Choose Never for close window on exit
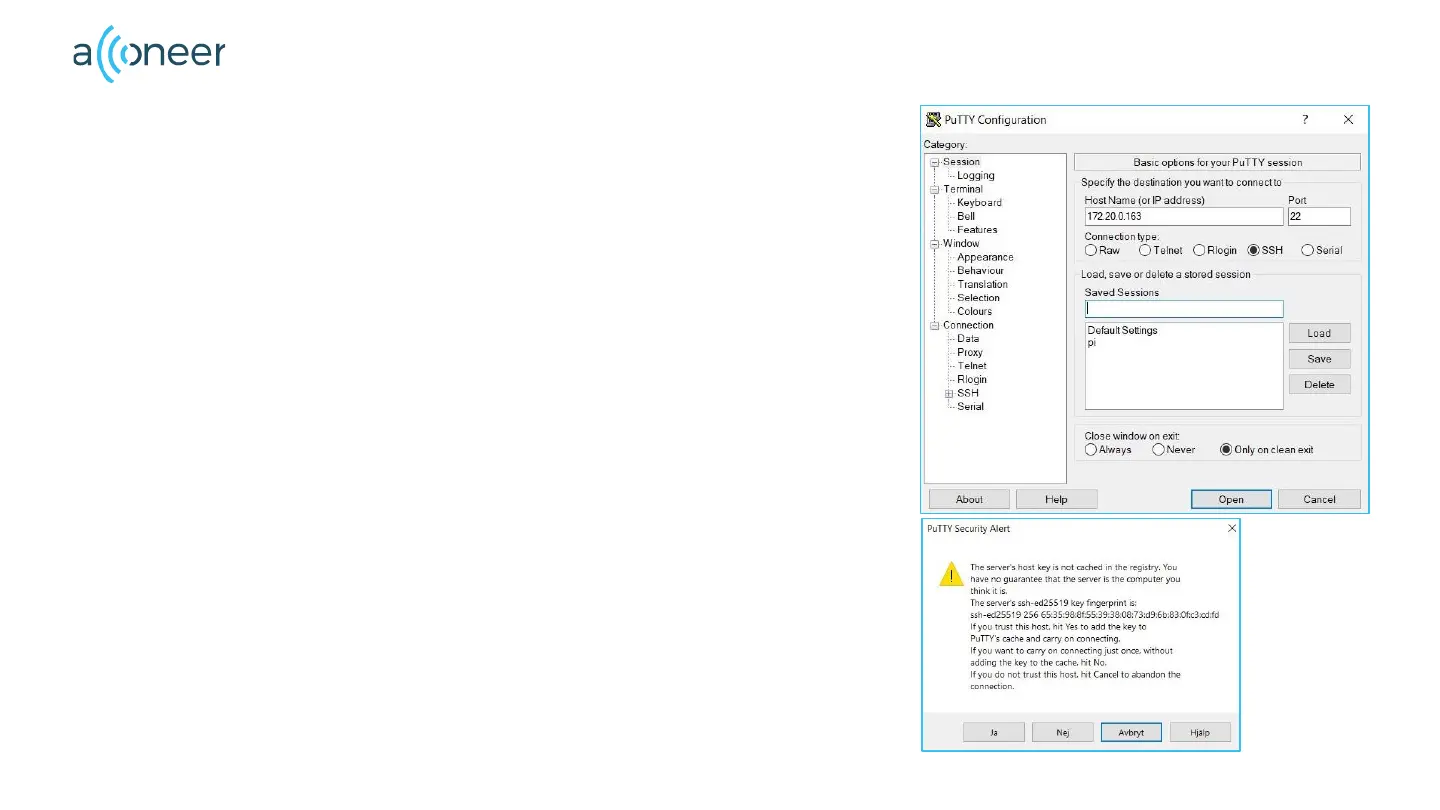This screenshot has width=1440, height=810. click(x=1158, y=450)
